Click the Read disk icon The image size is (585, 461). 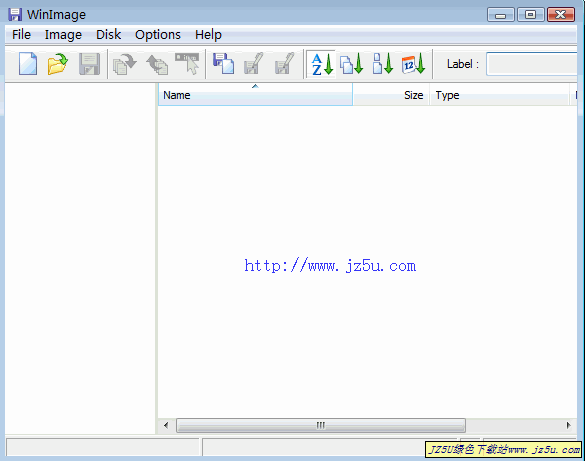click(223, 64)
